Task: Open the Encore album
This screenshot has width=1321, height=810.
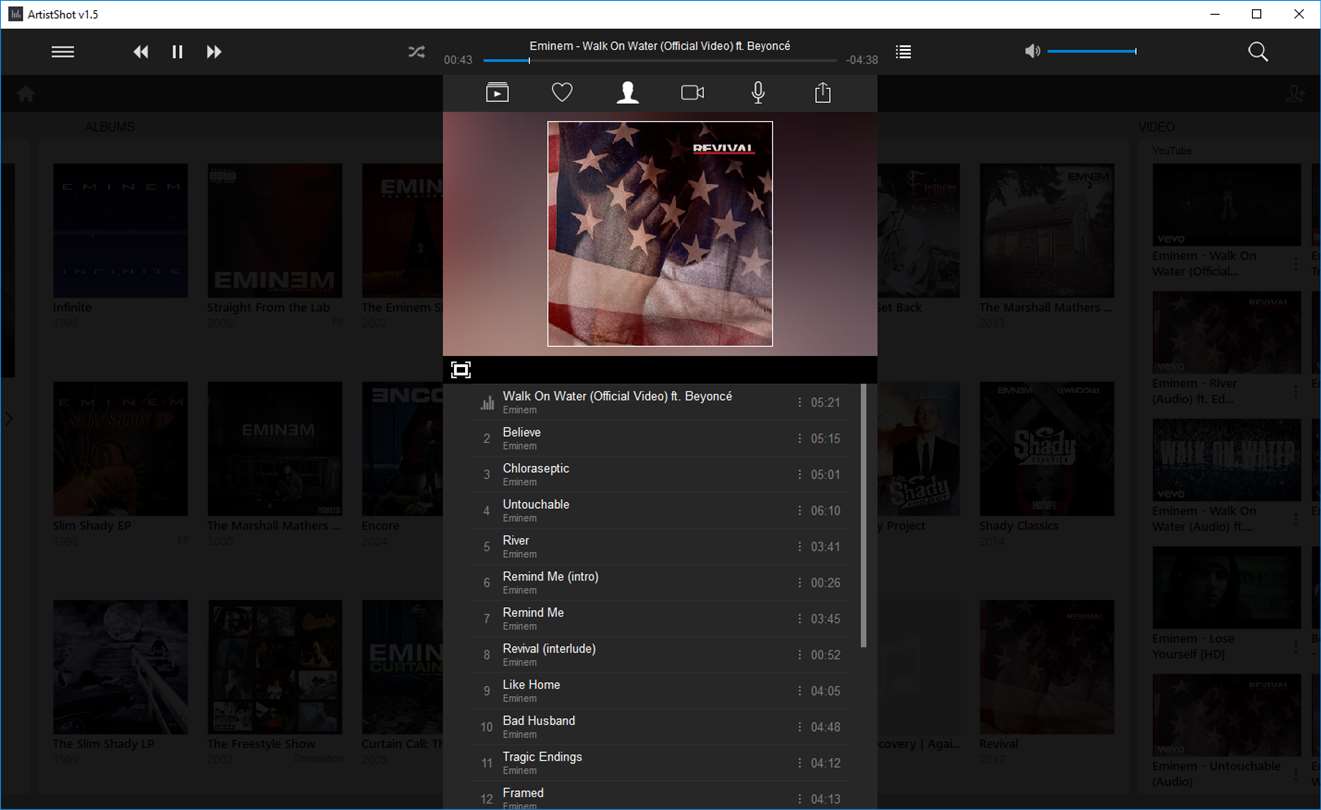Action: [x=402, y=449]
